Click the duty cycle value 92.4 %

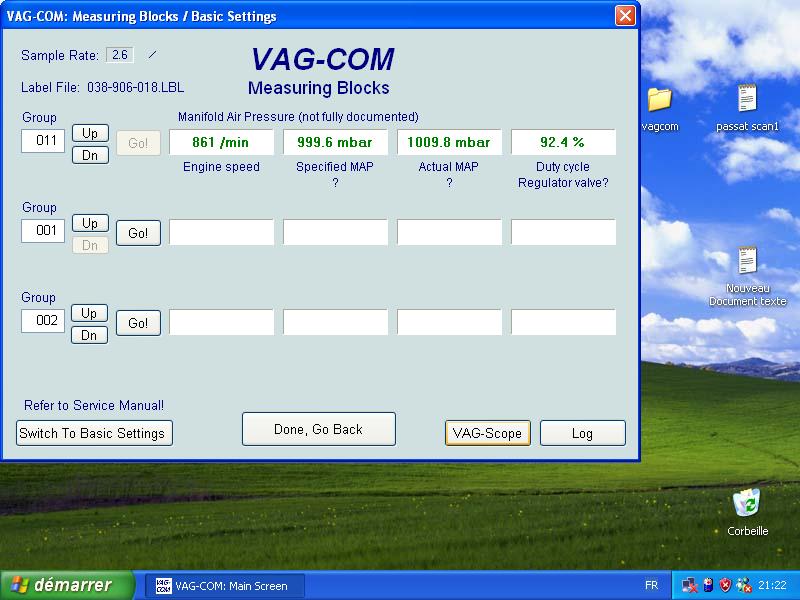[x=563, y=142]
